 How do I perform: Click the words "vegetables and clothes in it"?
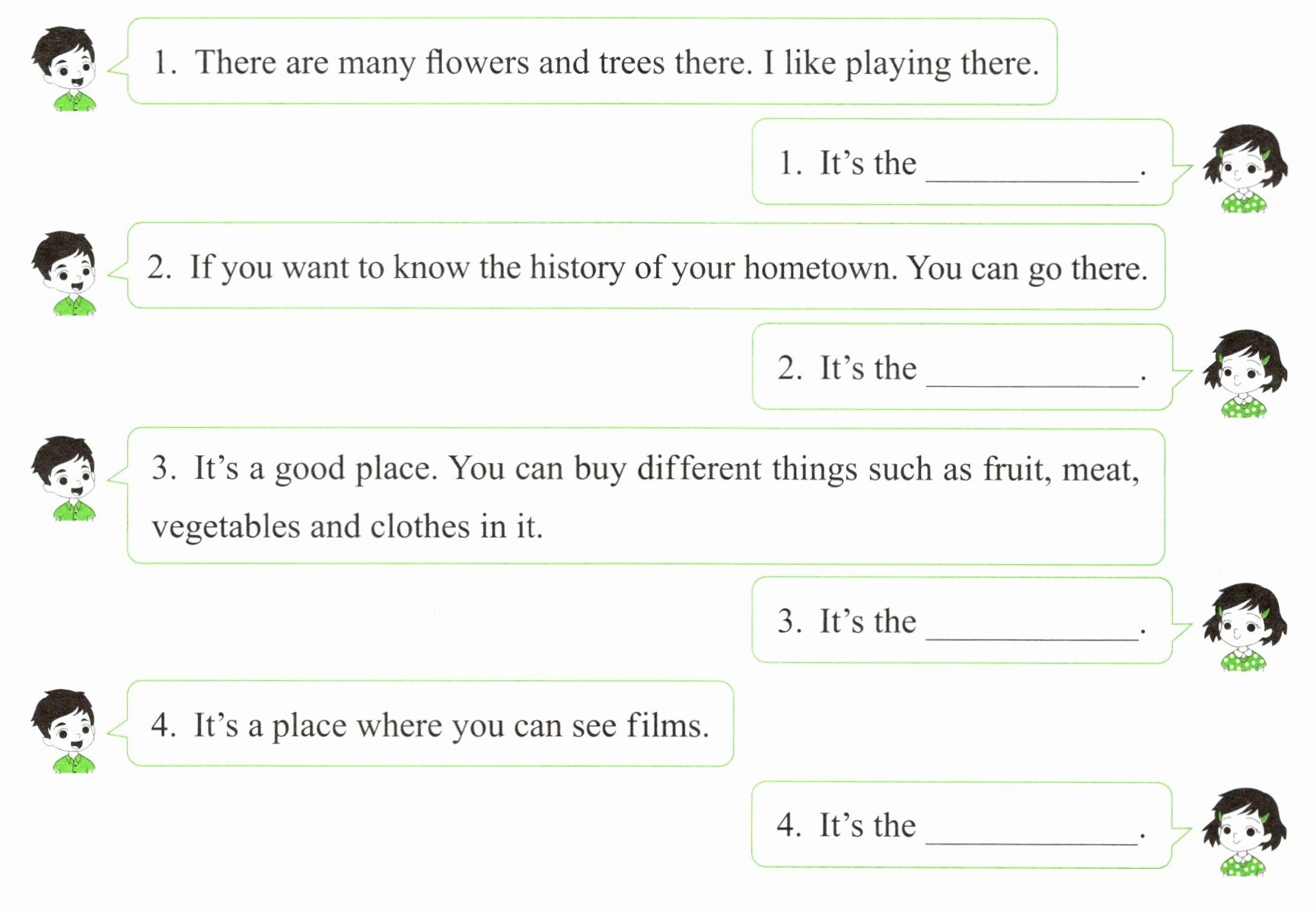(347, 527)
